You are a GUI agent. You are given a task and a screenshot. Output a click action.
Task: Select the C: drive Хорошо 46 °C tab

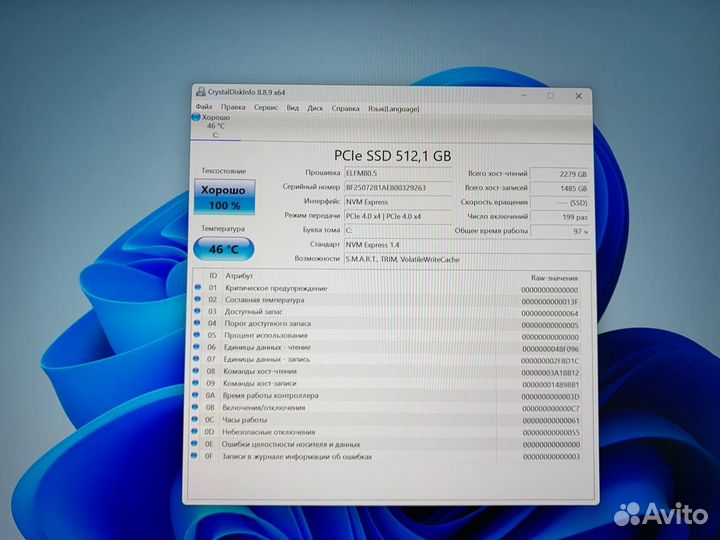click(216, 126)
